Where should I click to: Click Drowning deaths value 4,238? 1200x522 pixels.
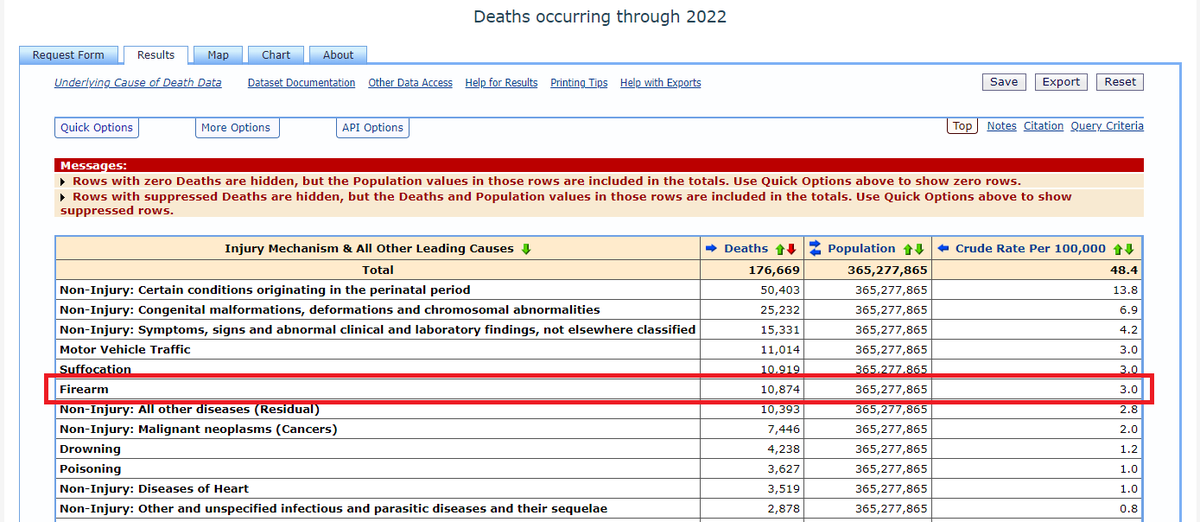(783, 449)
